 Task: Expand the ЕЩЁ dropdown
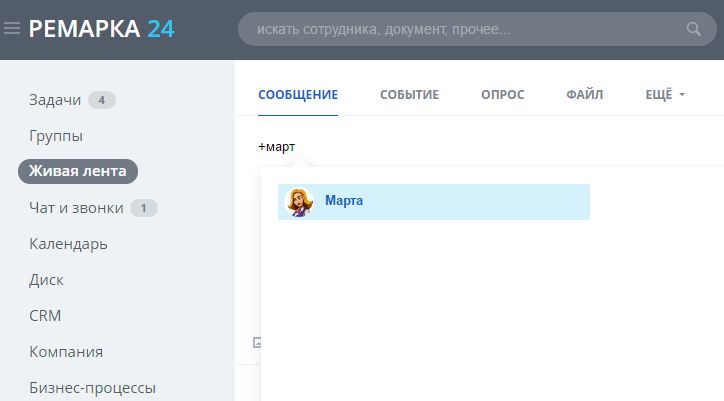pyautogui.click(x=665, y=95)
